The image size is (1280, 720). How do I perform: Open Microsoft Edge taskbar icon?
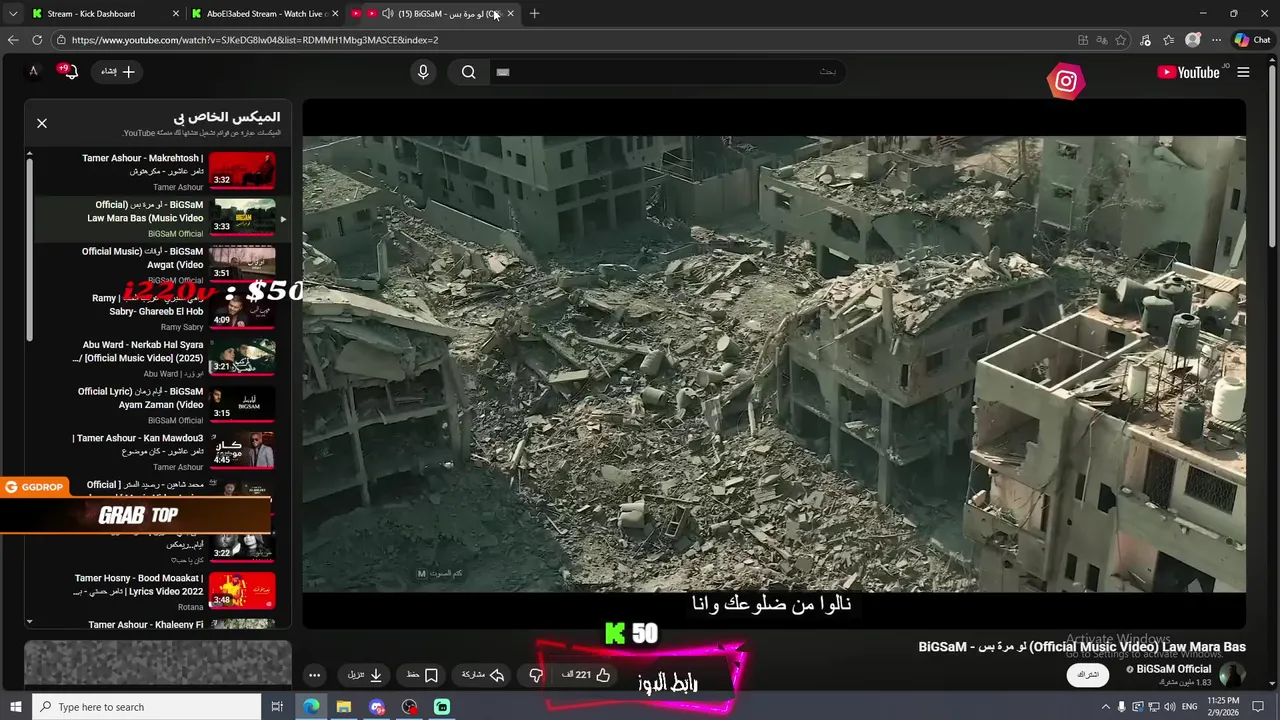pos(312,707)
